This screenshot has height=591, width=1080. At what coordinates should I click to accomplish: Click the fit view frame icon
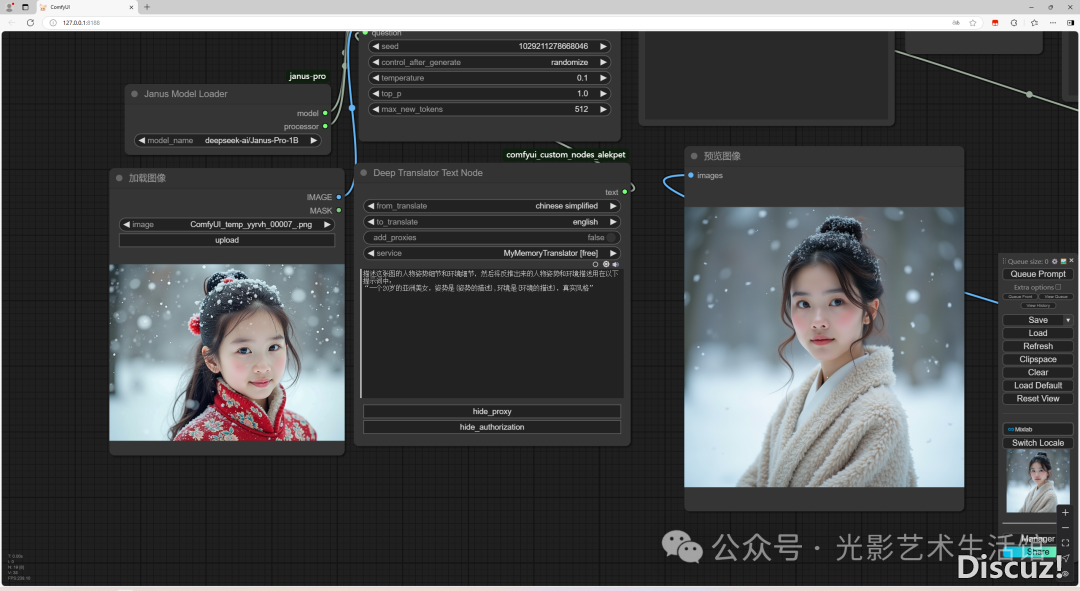(1065, 543)
